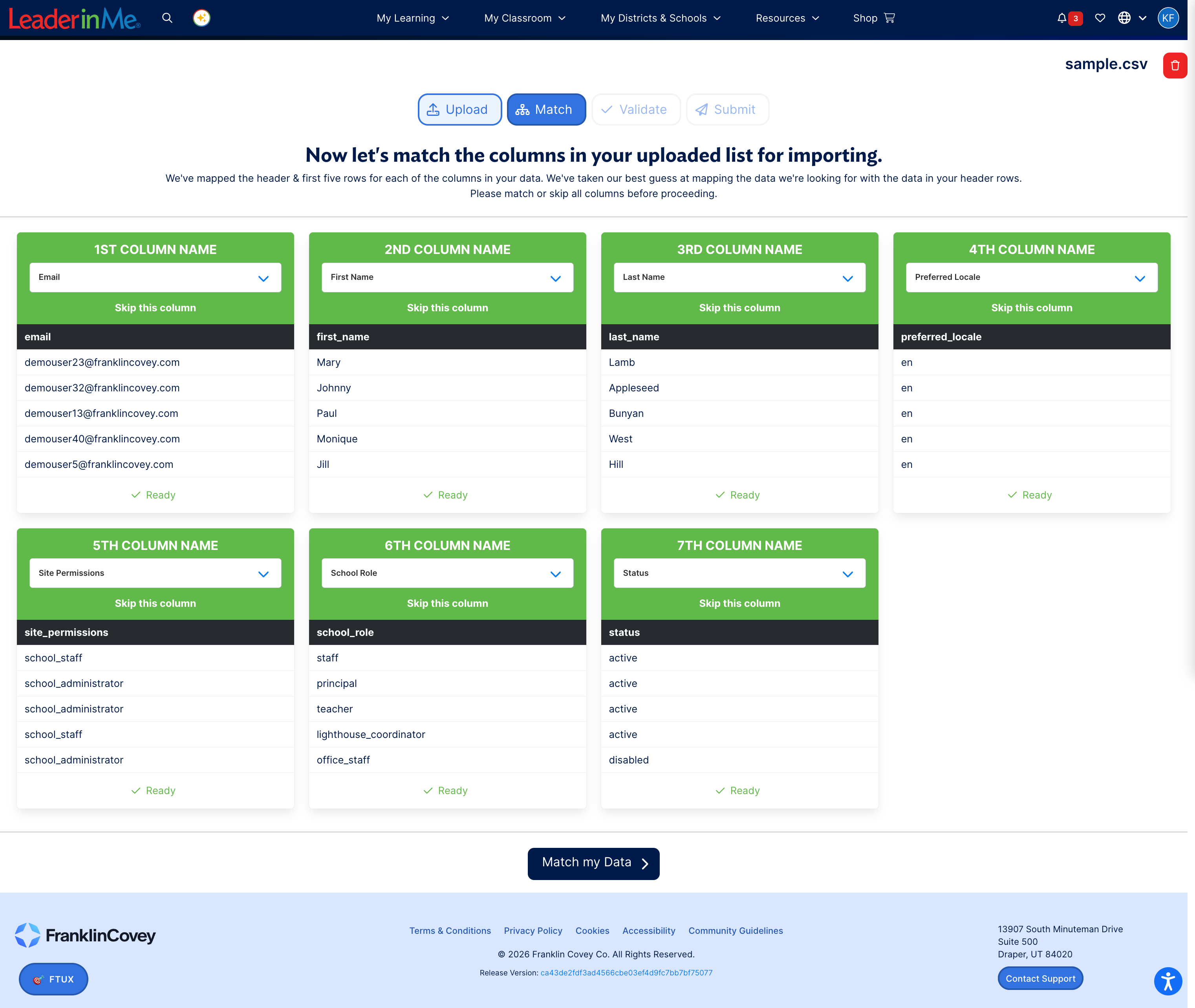Click the LeaderinMe logo
1195x1008 pixels.
(75, 19)
